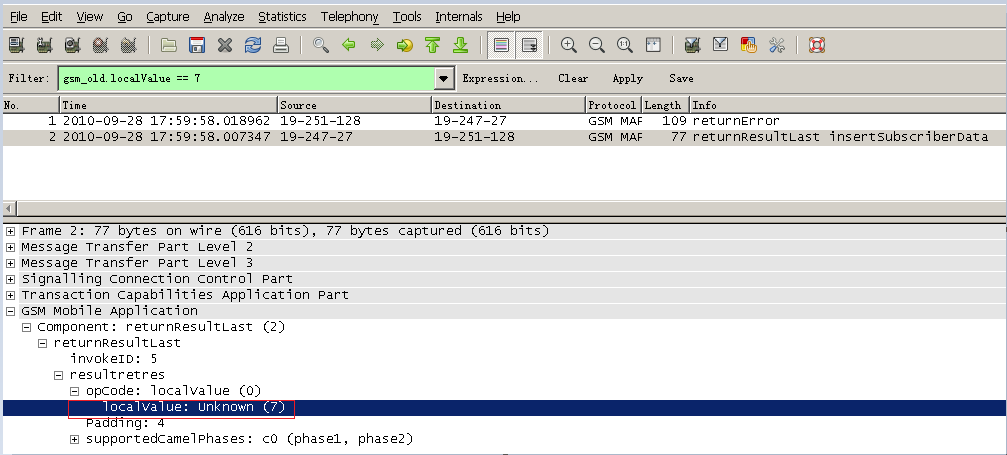Zoom in on packet text
1007x455 pixels.
(568, 45)
